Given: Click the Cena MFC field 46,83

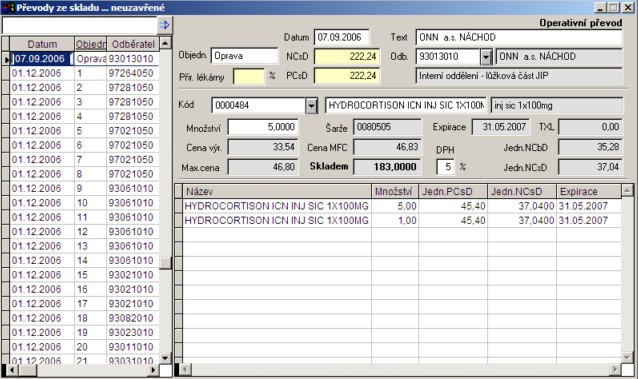Looking at the screenshot, I should tap(387, 147).
